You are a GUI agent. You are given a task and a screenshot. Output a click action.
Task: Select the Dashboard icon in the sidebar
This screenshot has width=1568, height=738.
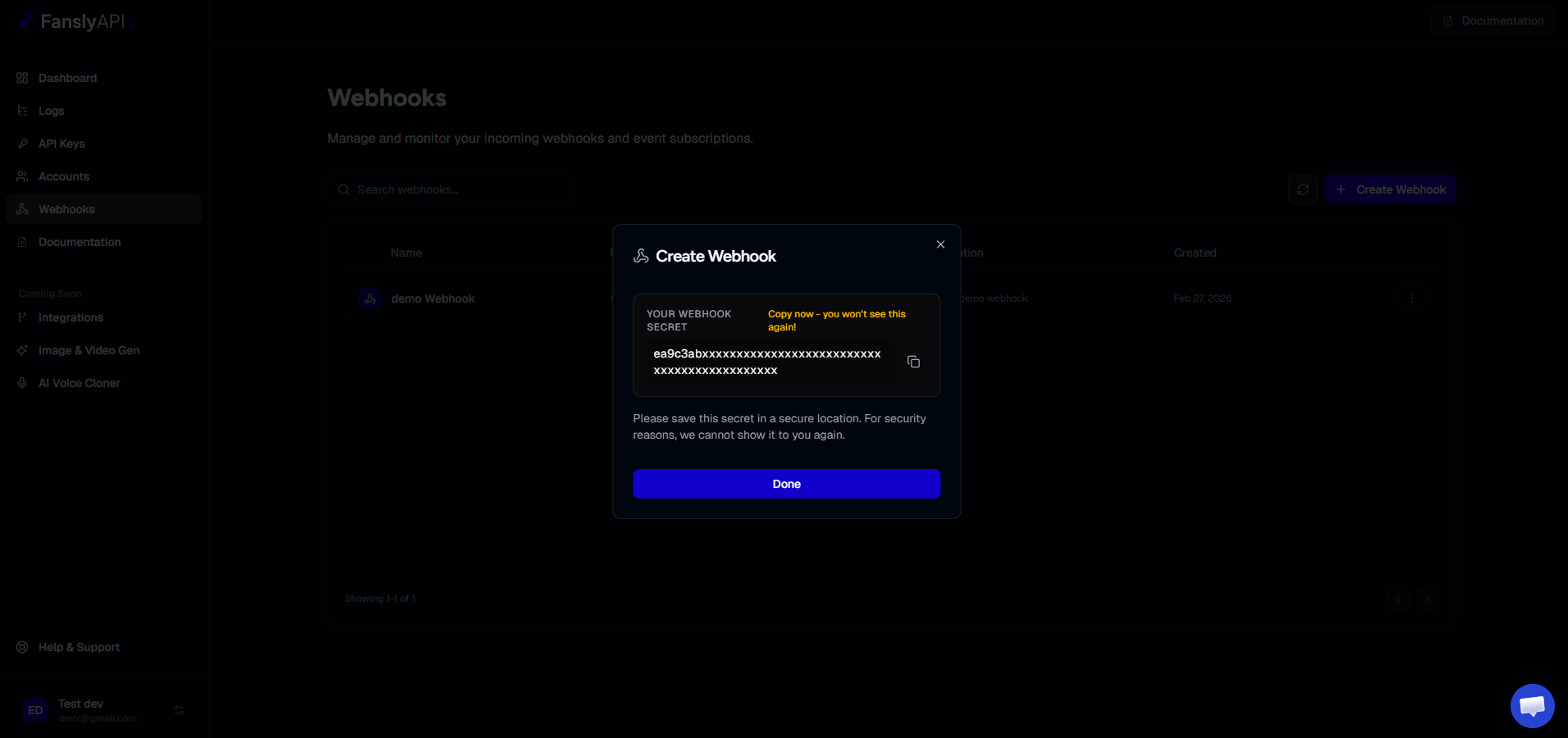click(x=22, y=77)
